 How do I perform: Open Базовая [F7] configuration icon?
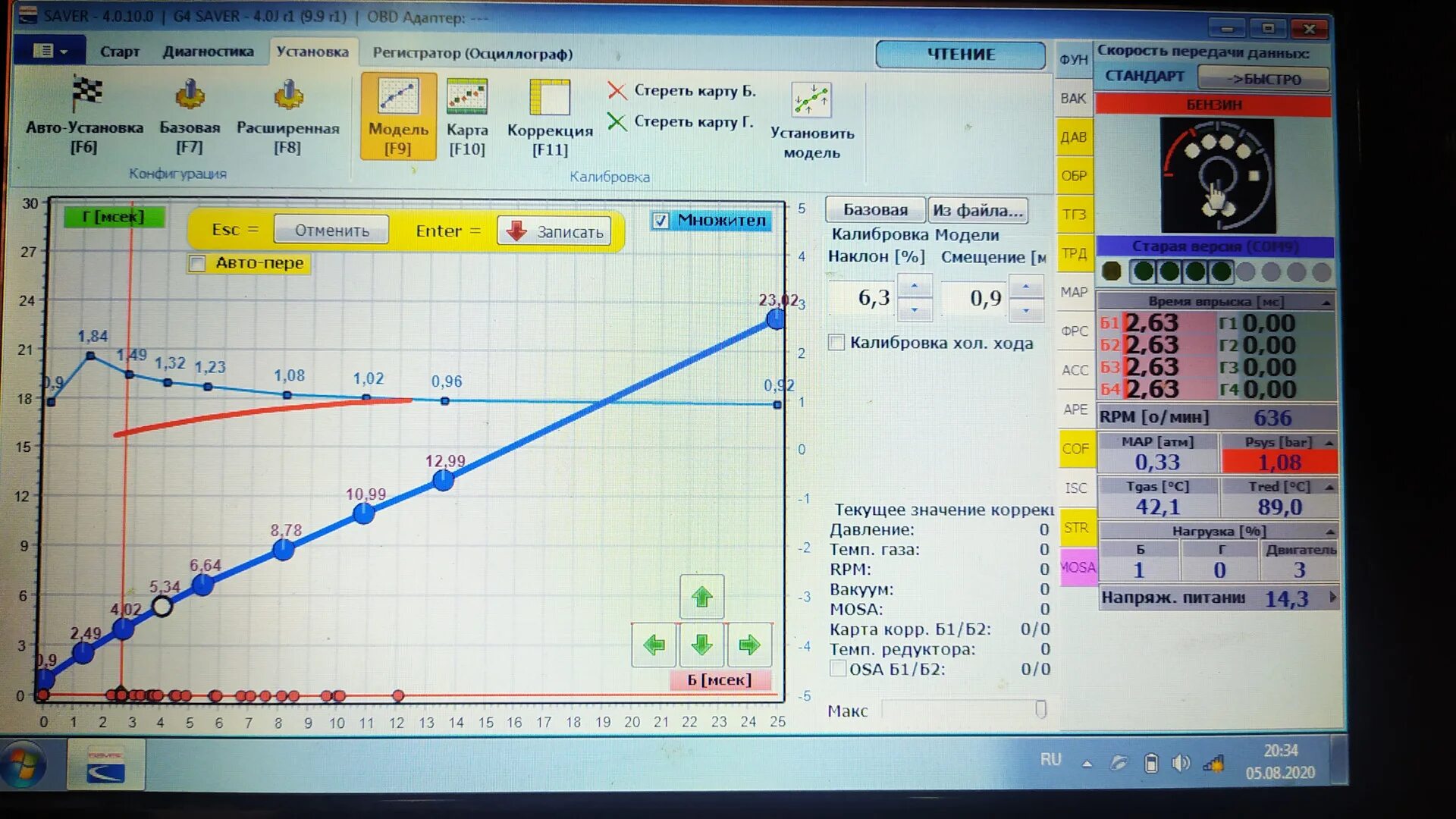(190, 96)
